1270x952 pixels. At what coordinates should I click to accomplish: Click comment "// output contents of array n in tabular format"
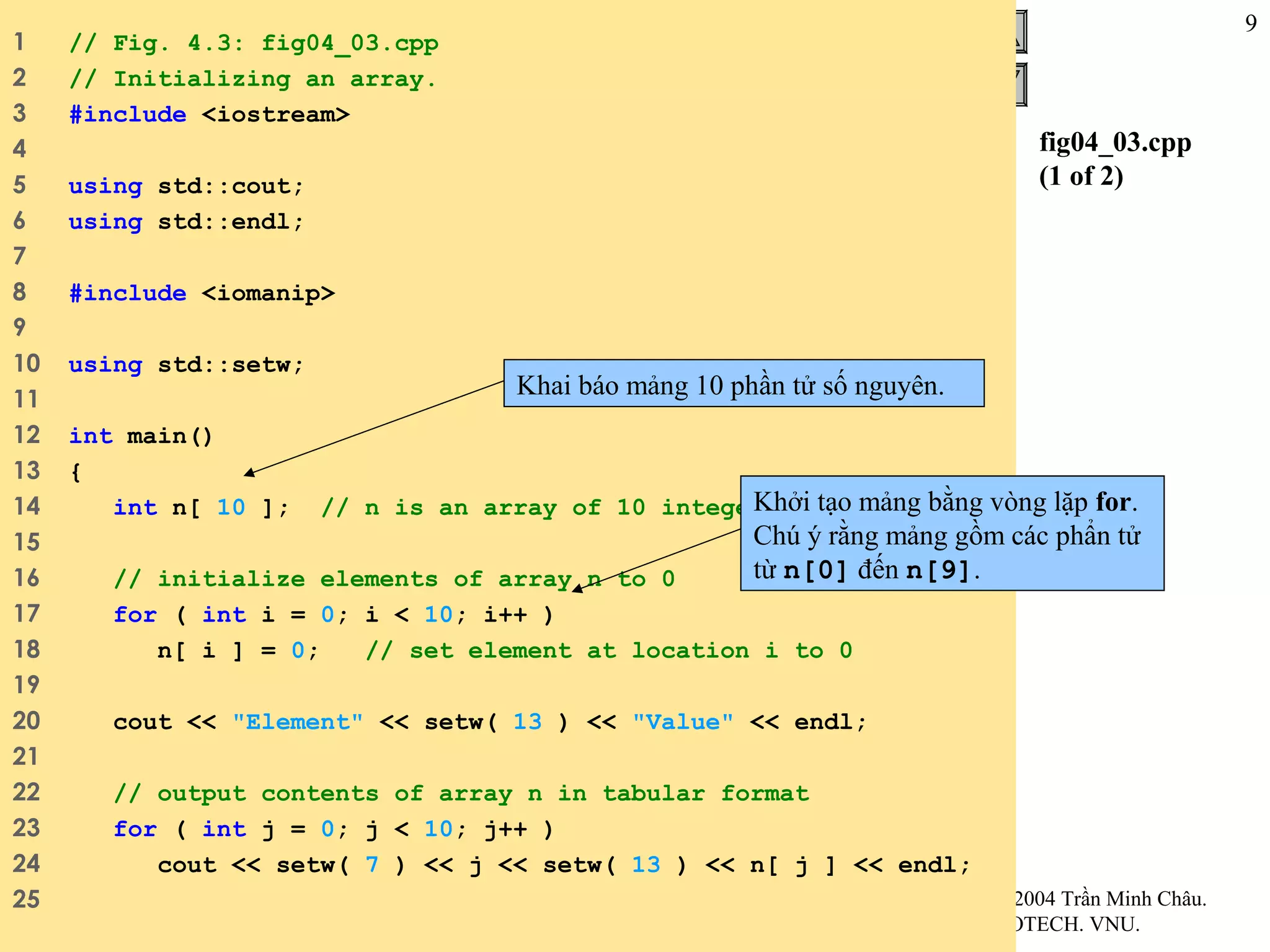coord(462,793)
